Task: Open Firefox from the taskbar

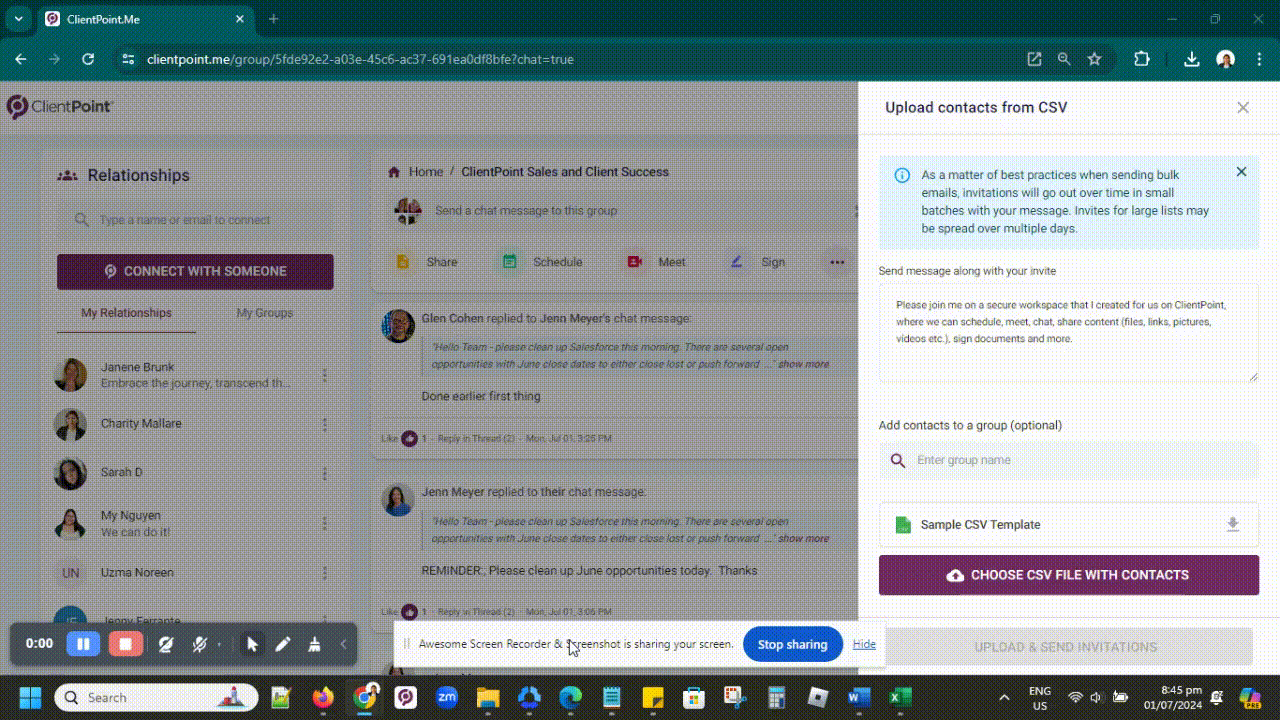Action: 323,697
